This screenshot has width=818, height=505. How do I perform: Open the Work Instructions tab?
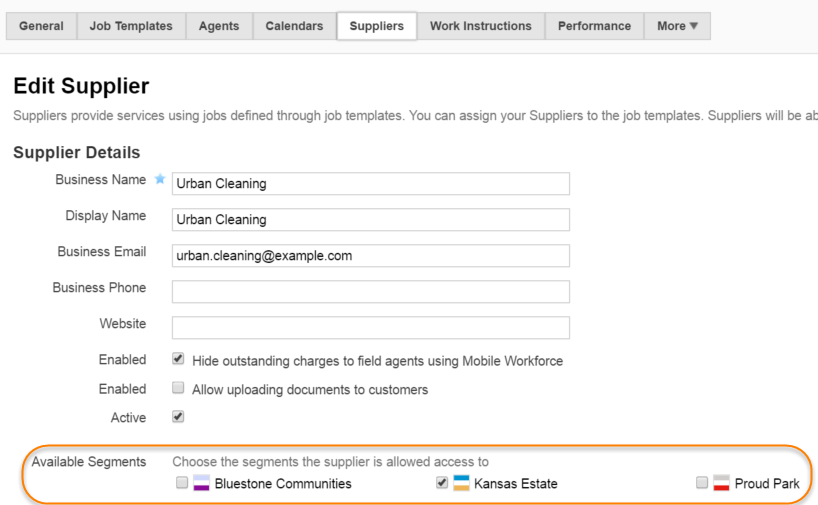pos(480,26)
